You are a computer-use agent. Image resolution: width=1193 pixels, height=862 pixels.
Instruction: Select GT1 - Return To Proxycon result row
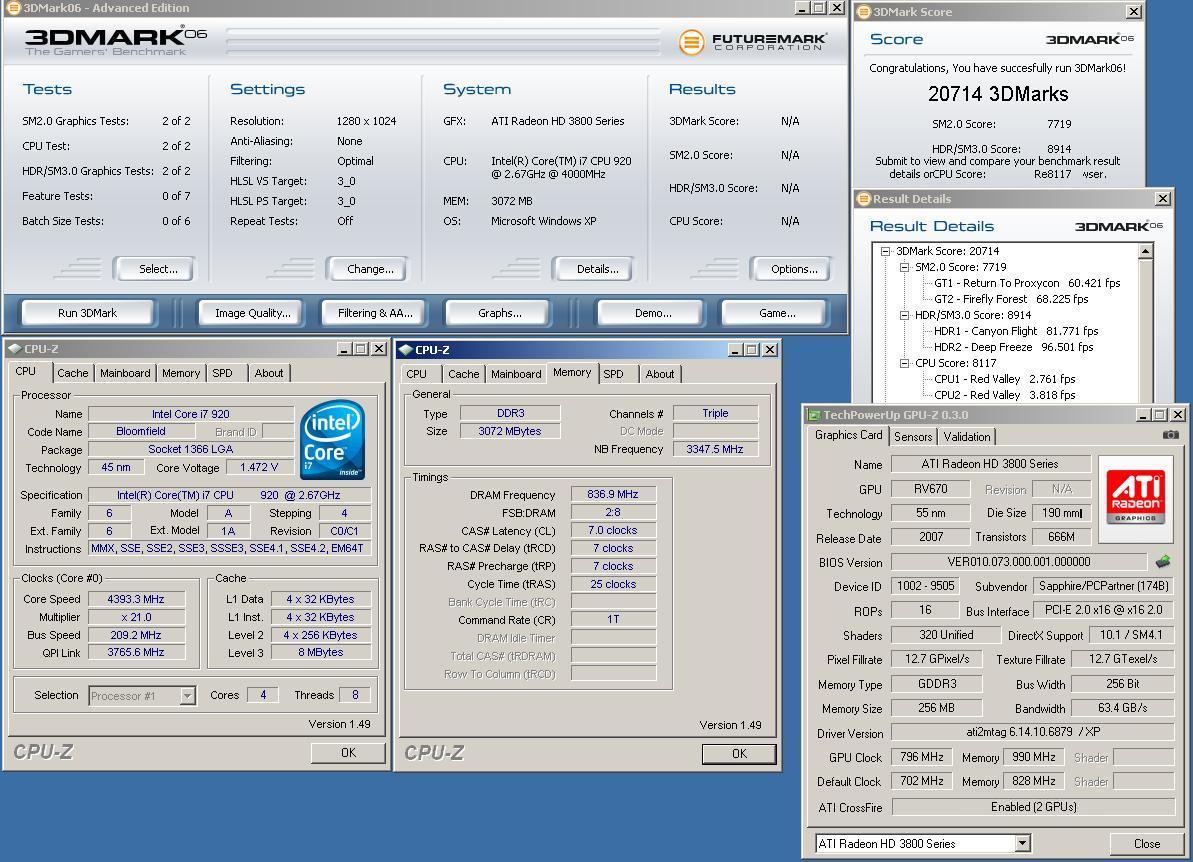tap(1027, 283)
